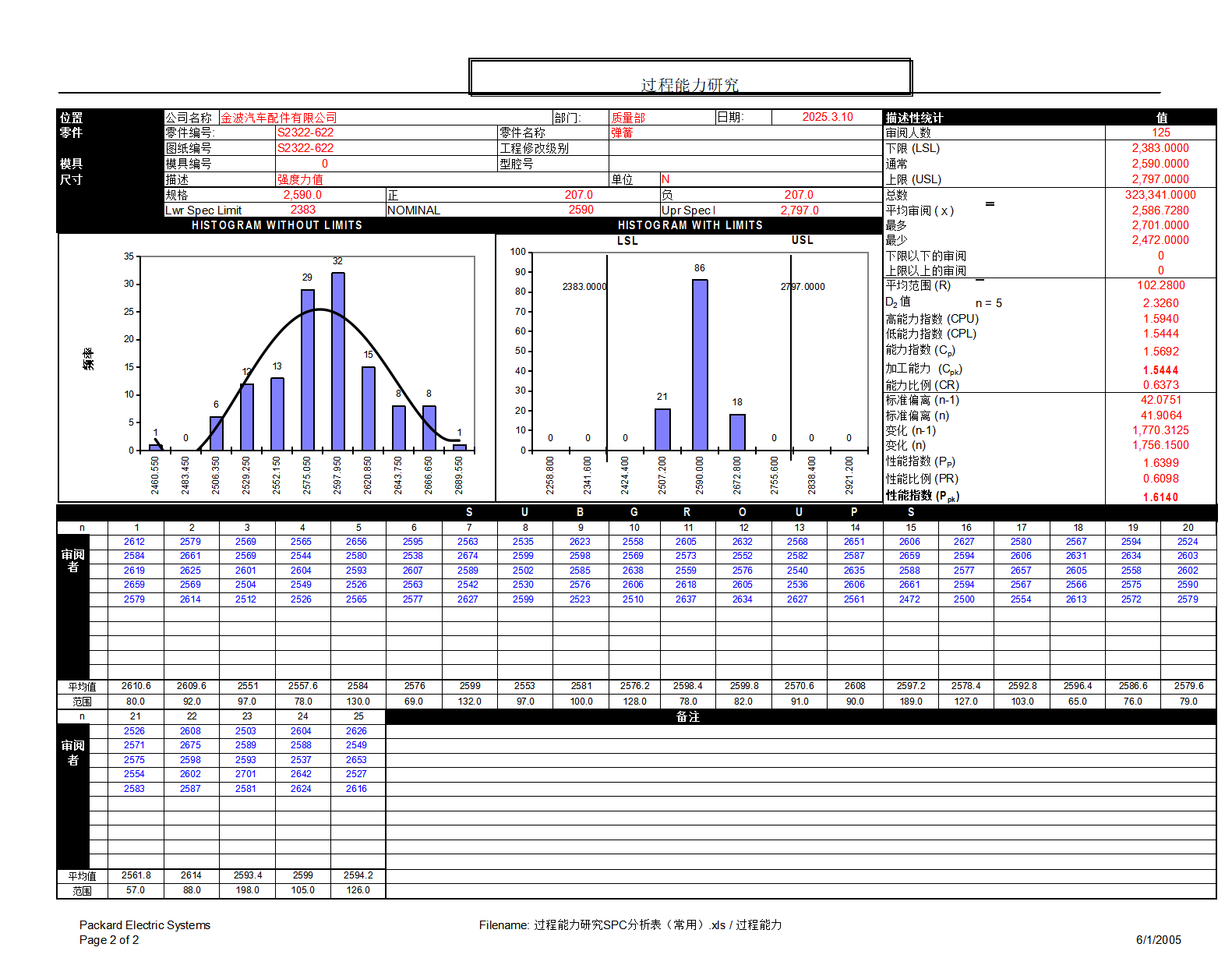1232x958 pixels.
Task: Select the minimum reading 2472 data cell
Action: pos(909,599)
